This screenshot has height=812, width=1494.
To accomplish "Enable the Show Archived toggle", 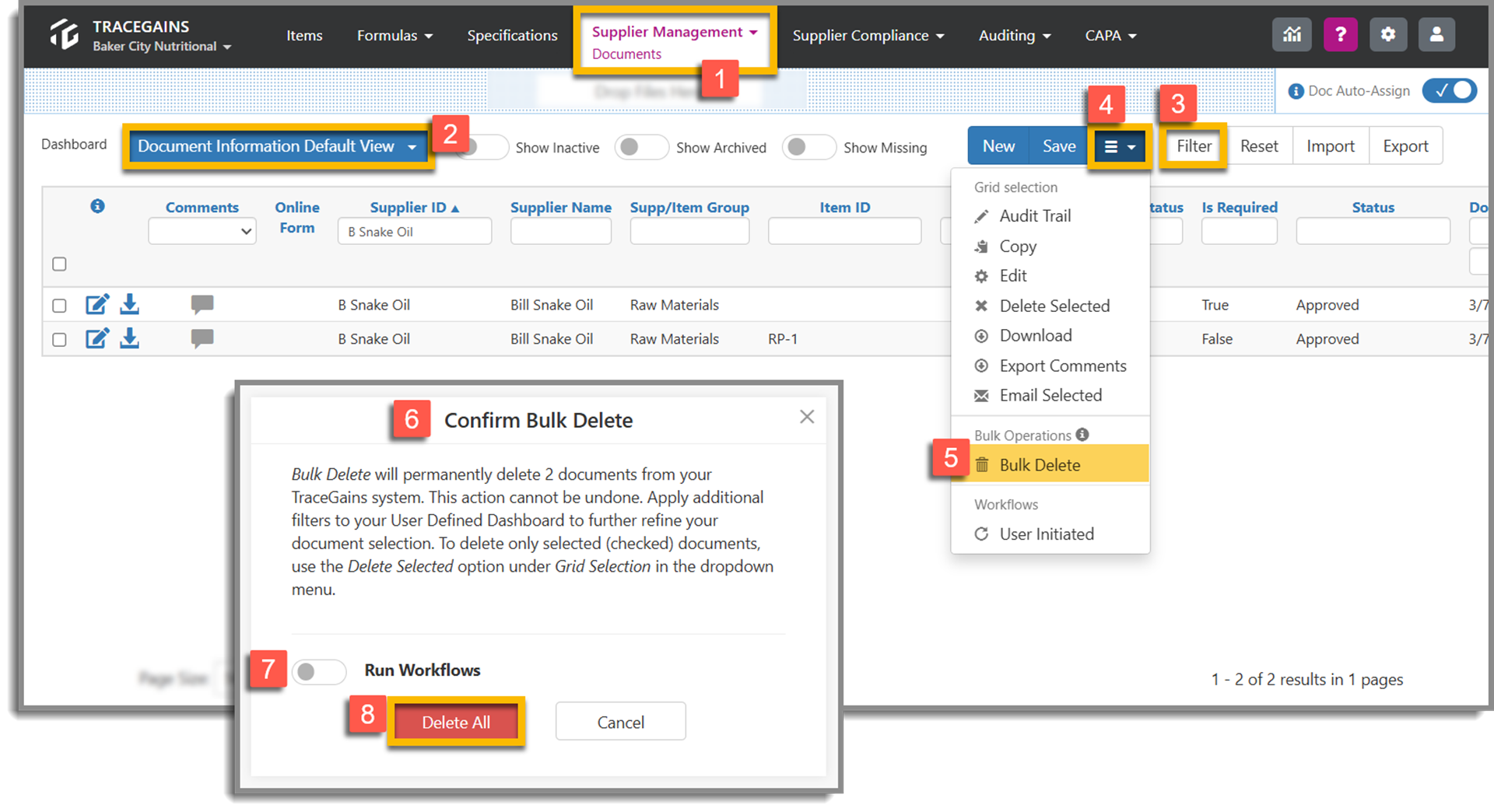I will 642,147.
